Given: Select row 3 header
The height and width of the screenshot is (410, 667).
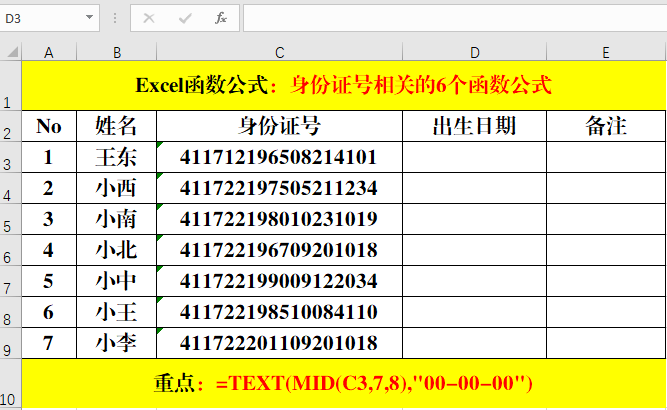Looking at the screenshot, I should click(x=10, y=157).
